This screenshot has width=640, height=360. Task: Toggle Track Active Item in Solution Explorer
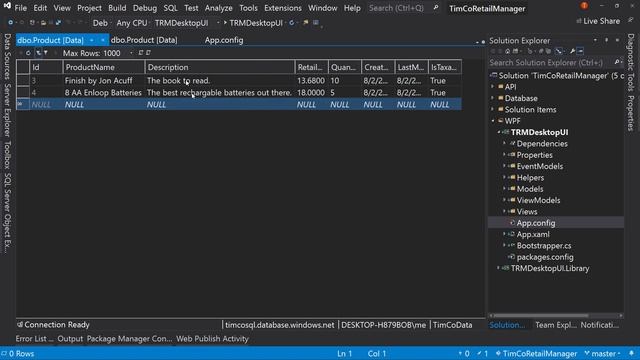[x=559, y=51]
